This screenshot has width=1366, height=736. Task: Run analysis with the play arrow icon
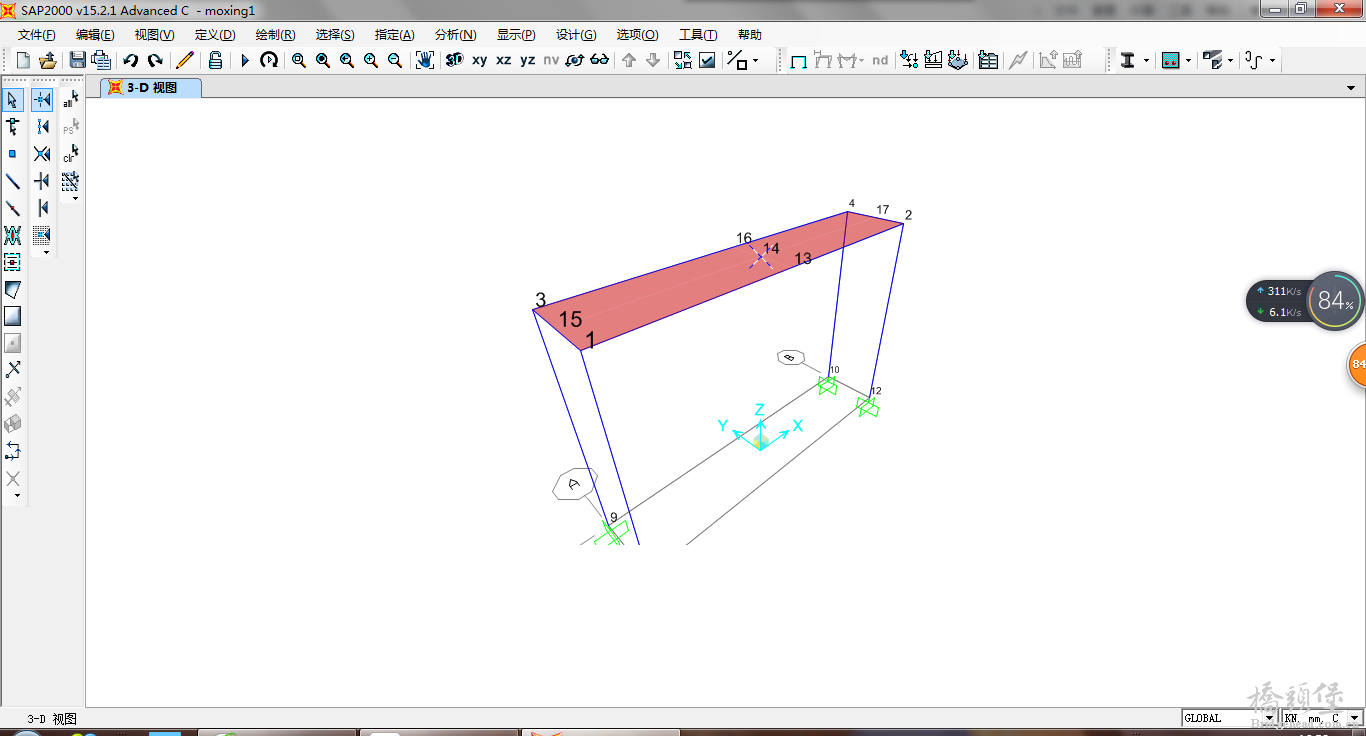(245, 60)
